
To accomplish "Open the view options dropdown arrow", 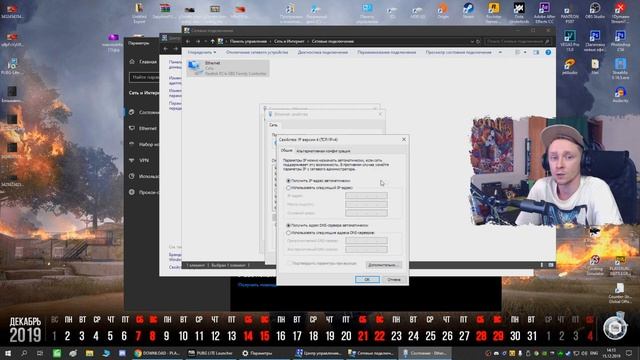I will pos(525,52).
